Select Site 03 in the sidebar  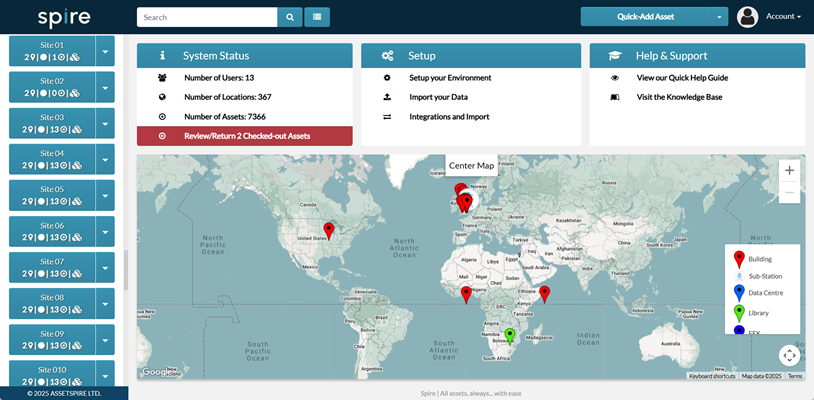coord(52,123)
